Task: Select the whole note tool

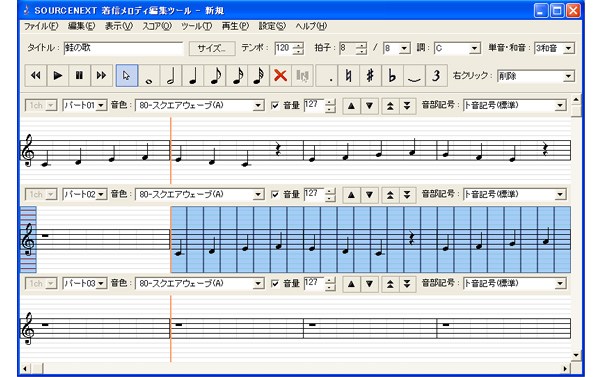Action: [x=149, y=75]
